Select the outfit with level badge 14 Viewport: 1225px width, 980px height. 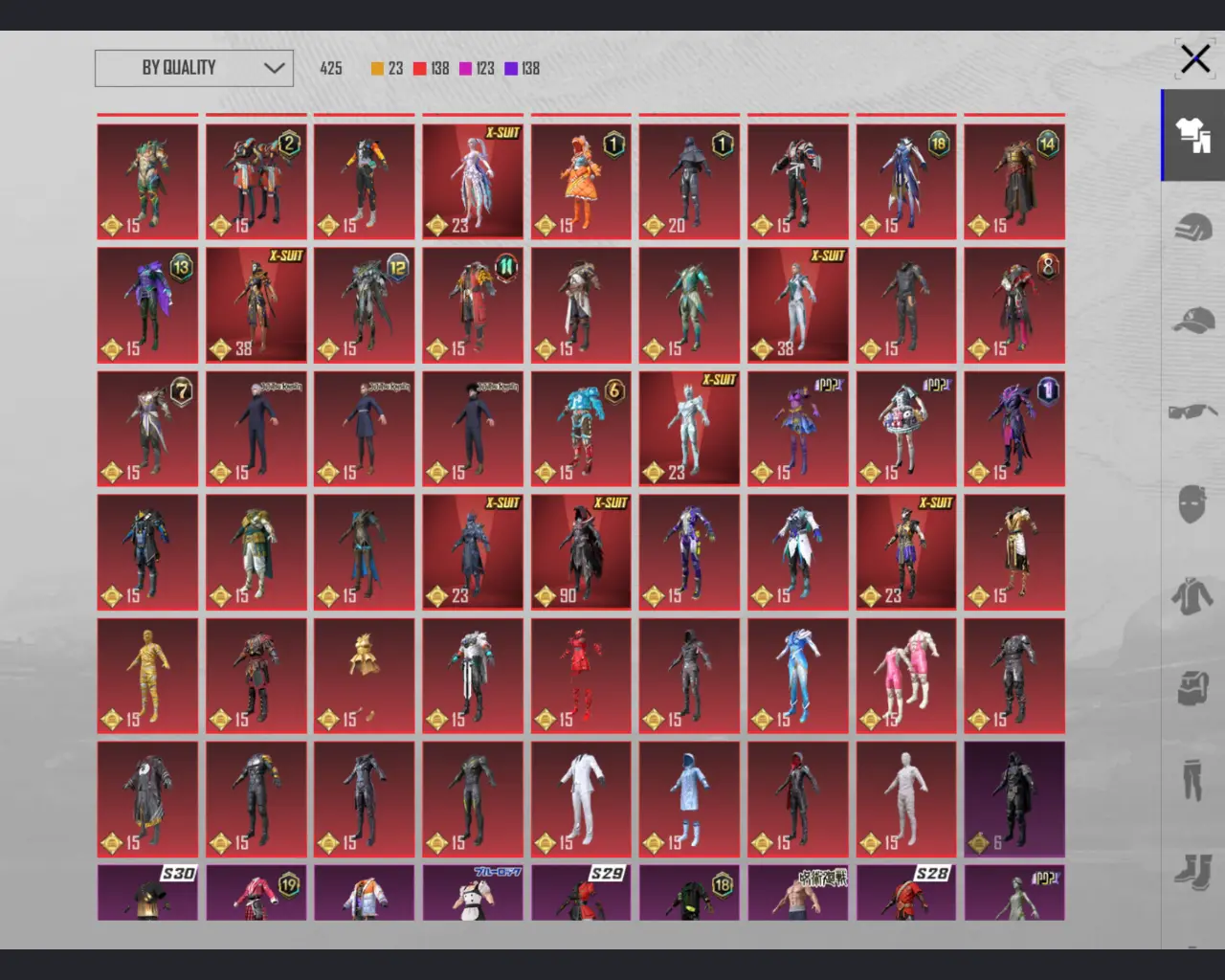point(1014,182)
